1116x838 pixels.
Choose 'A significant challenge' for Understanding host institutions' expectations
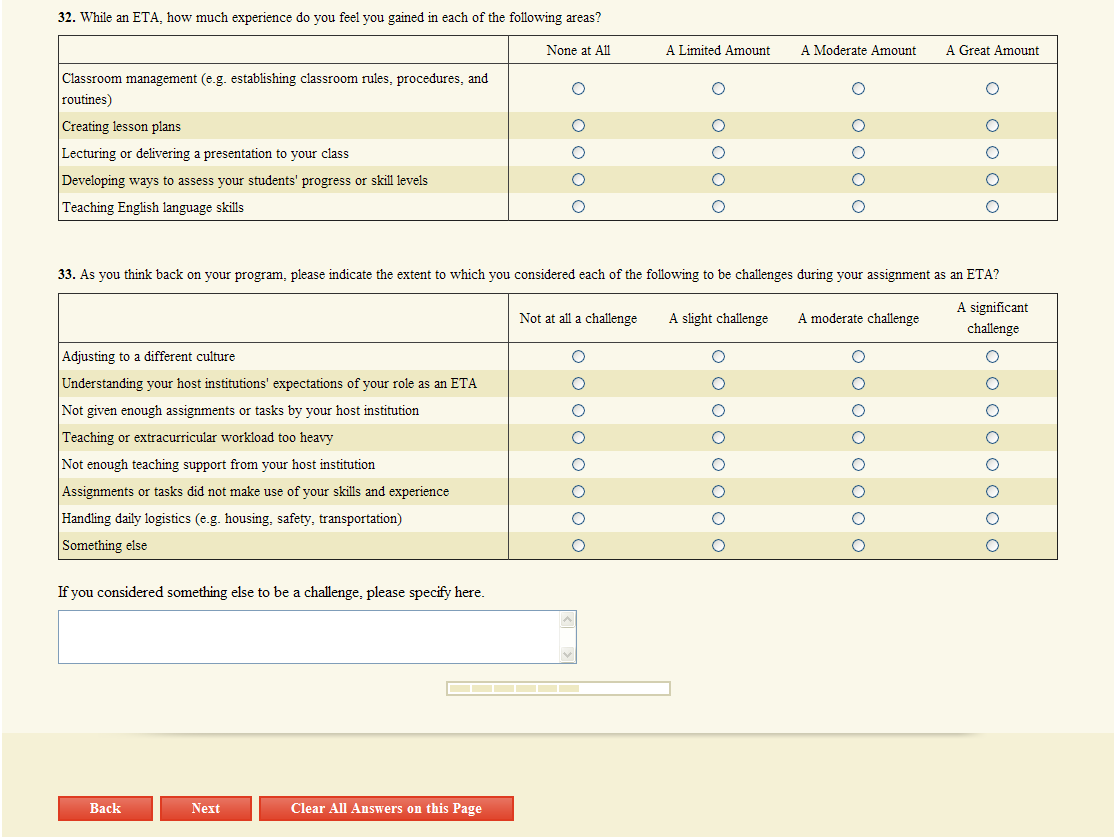(x=992, y=384)
